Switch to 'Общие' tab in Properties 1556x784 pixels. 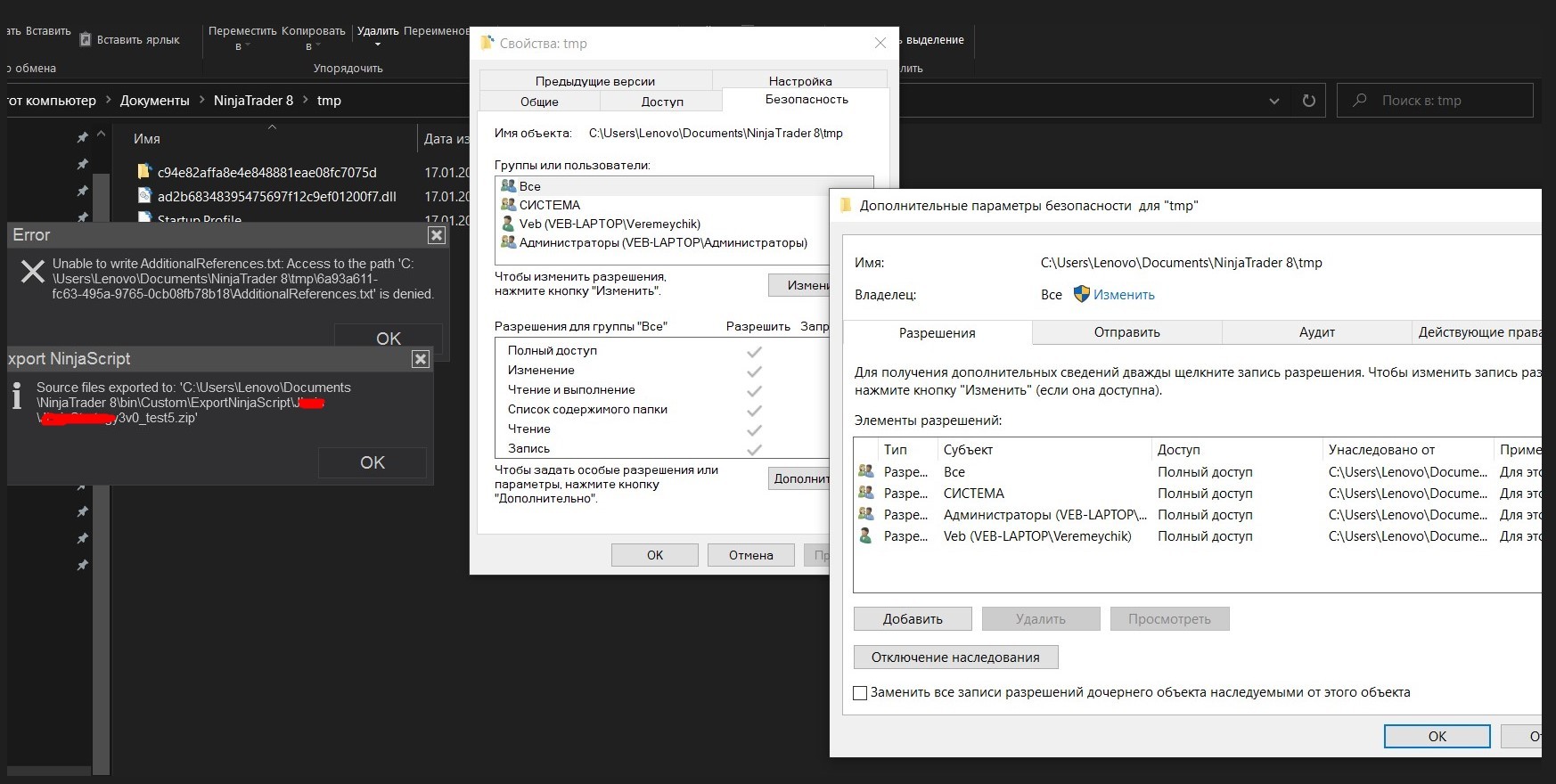click(x=539, y=102)
